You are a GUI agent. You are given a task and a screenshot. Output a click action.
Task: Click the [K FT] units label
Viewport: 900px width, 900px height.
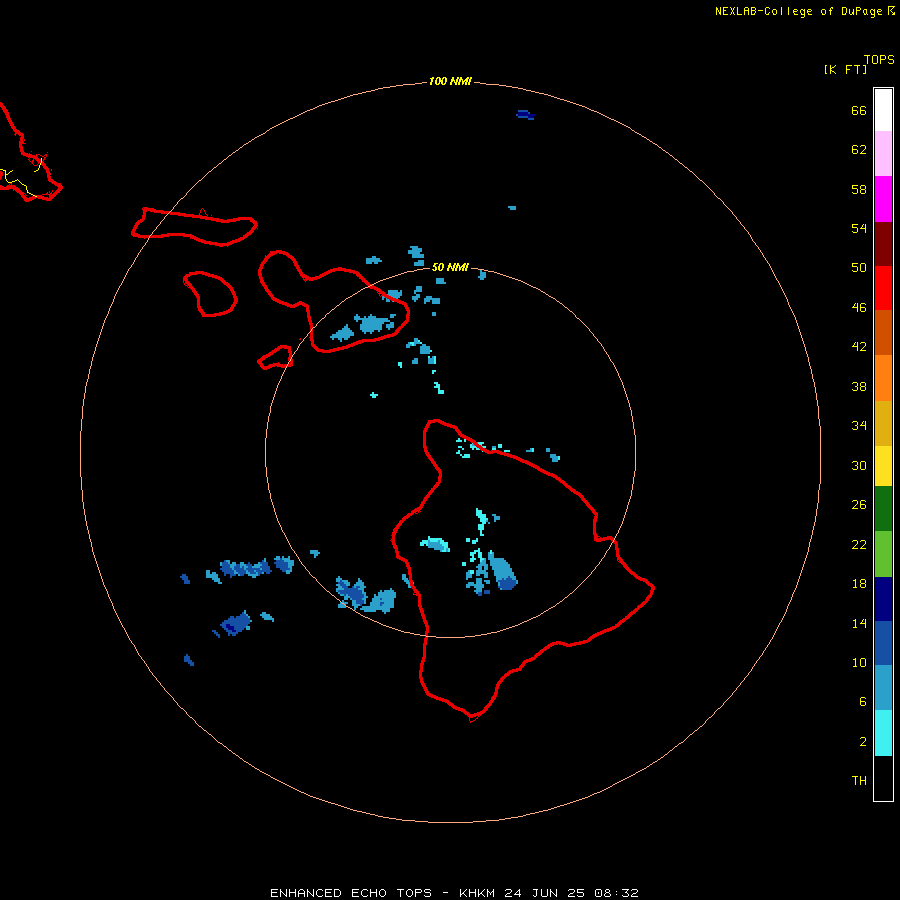[x=845, y=69]
